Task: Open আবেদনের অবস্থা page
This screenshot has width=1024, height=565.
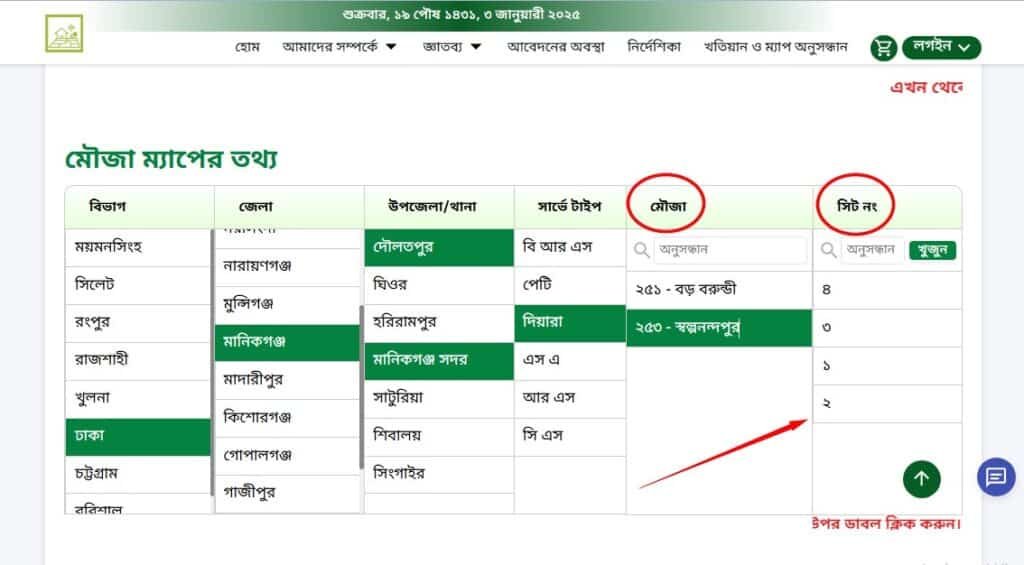Action: (x=556, y=46)
